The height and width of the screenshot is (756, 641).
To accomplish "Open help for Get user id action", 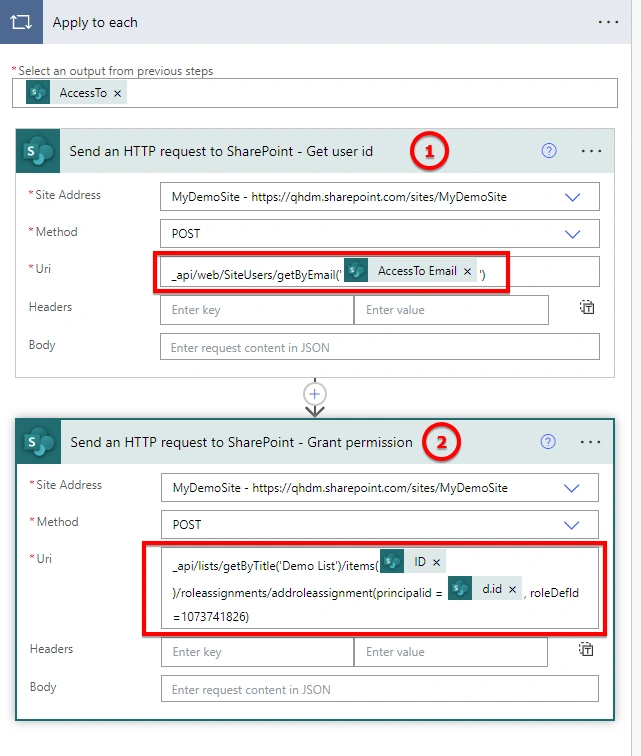I will (x=549, y=151).
